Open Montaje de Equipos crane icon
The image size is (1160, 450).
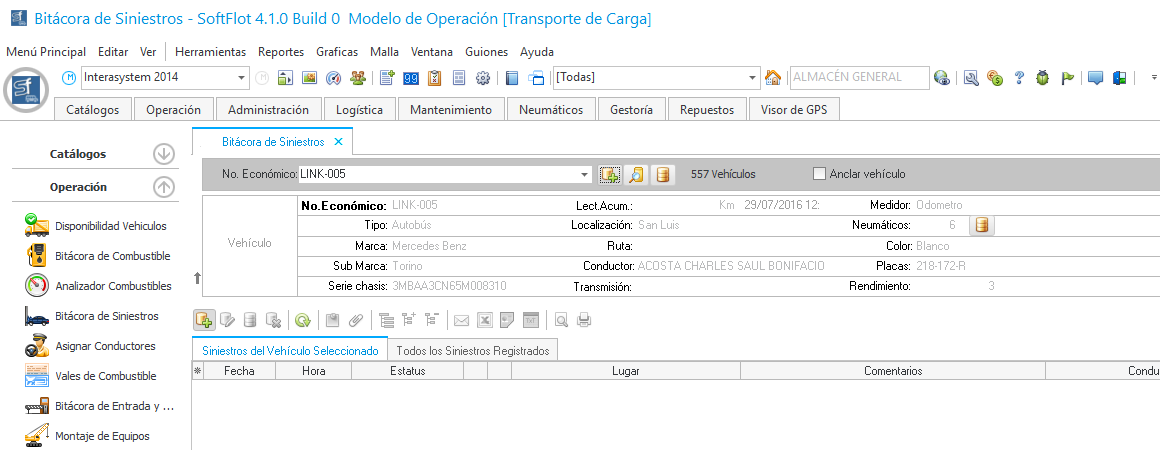click(x=37, y=436)
